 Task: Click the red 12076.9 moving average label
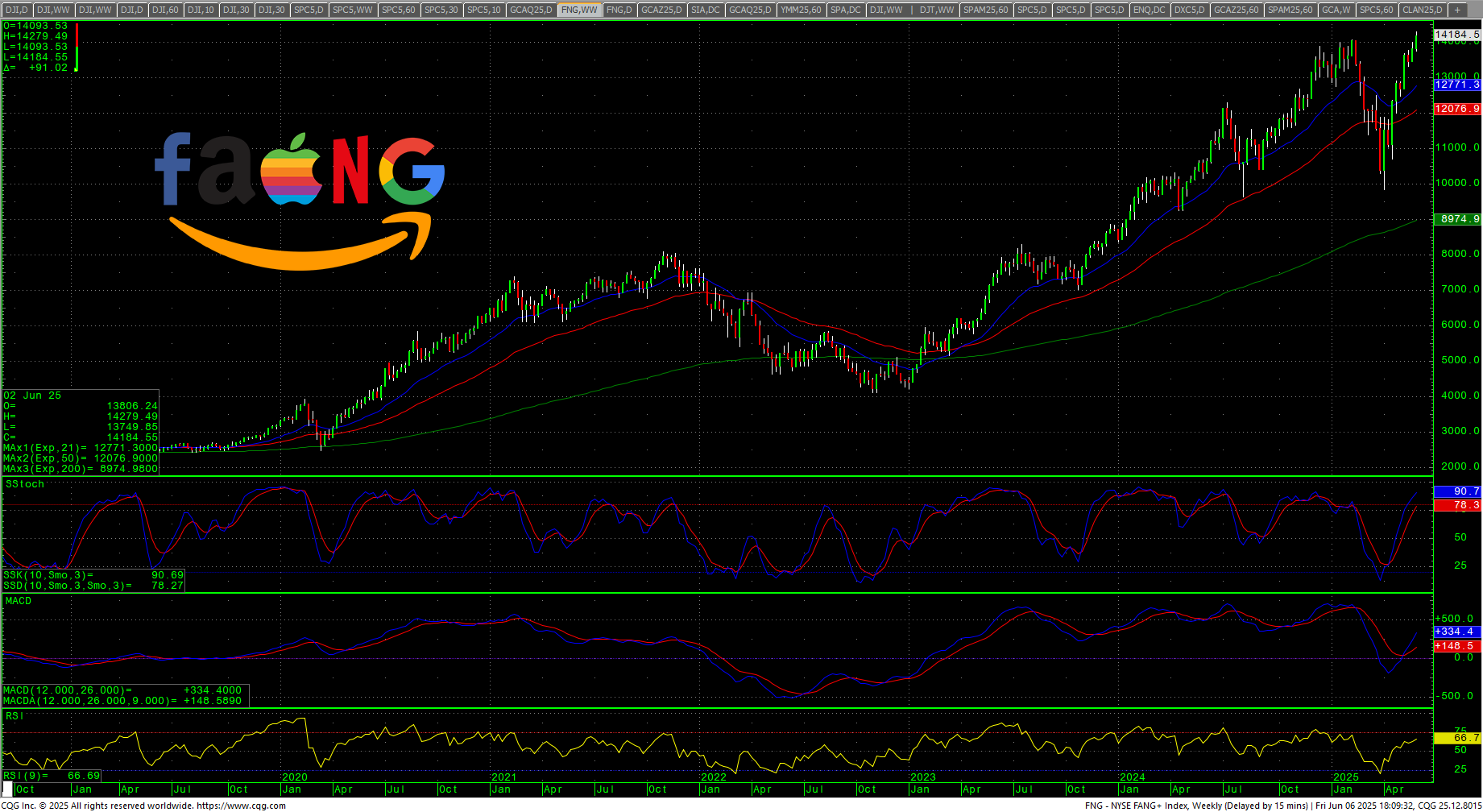click(x=1457, y=109)
